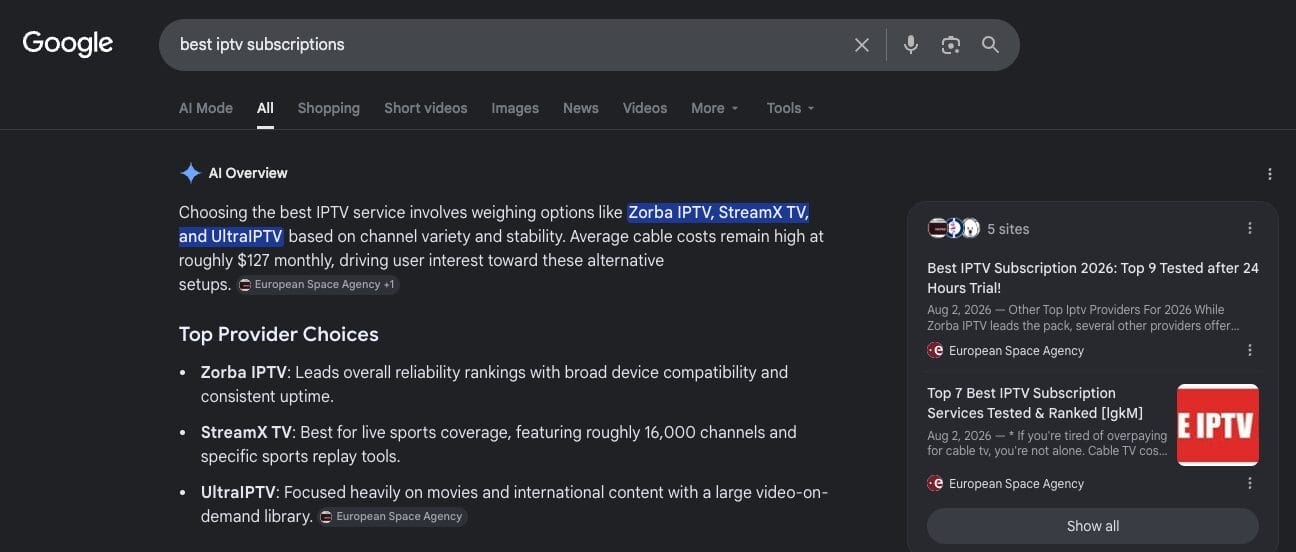
Task: Open three-dot menu for the Top 7 result
Action: (1250, 483)
